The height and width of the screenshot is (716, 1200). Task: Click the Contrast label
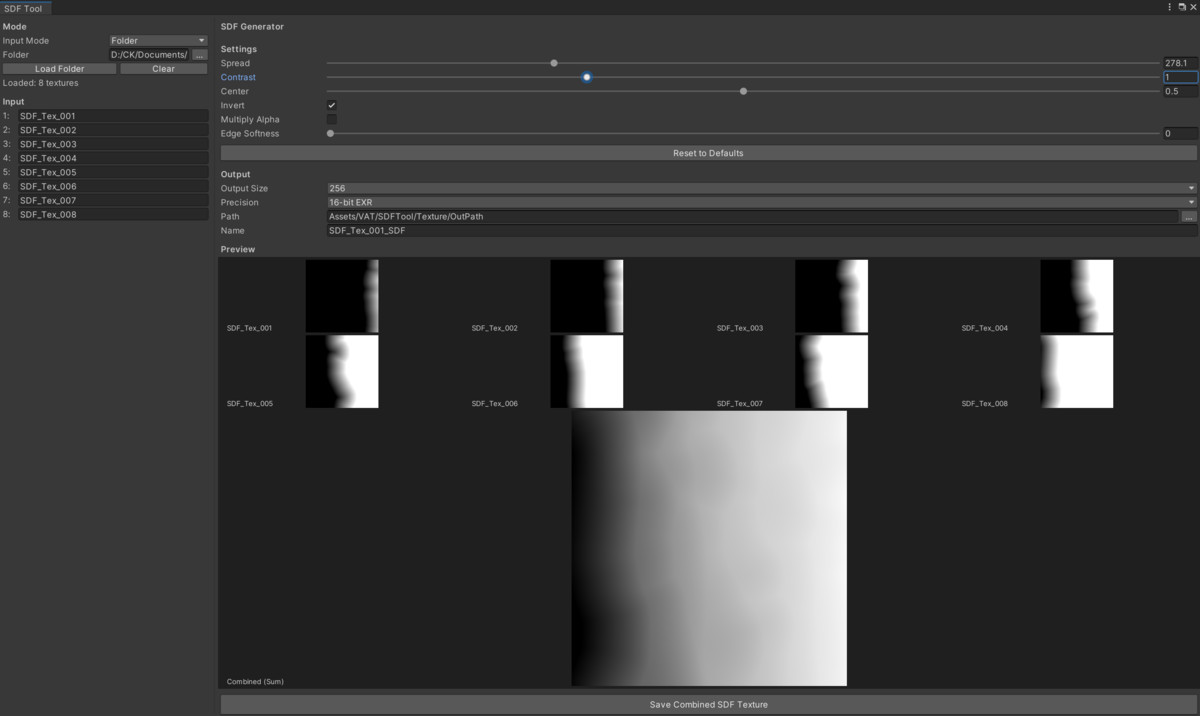coord(238,77)
